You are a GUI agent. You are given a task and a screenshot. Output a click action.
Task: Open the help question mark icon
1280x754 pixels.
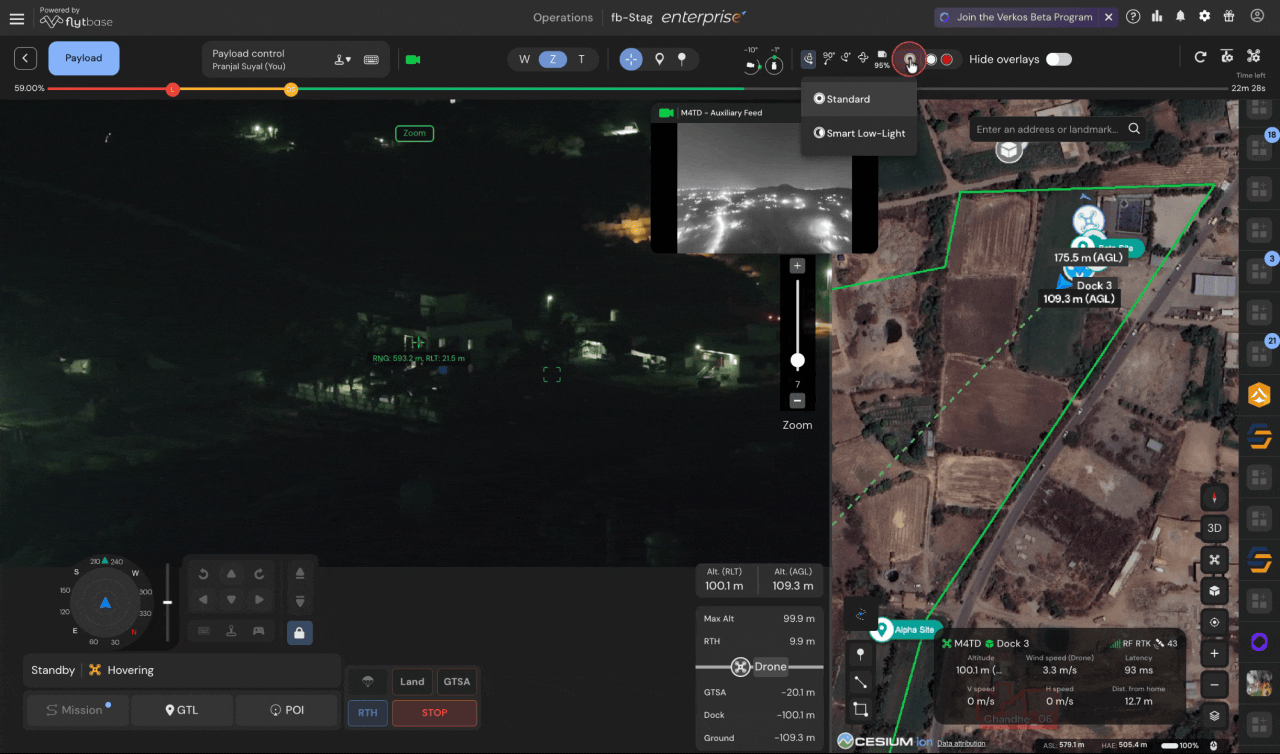(1133, 17)
